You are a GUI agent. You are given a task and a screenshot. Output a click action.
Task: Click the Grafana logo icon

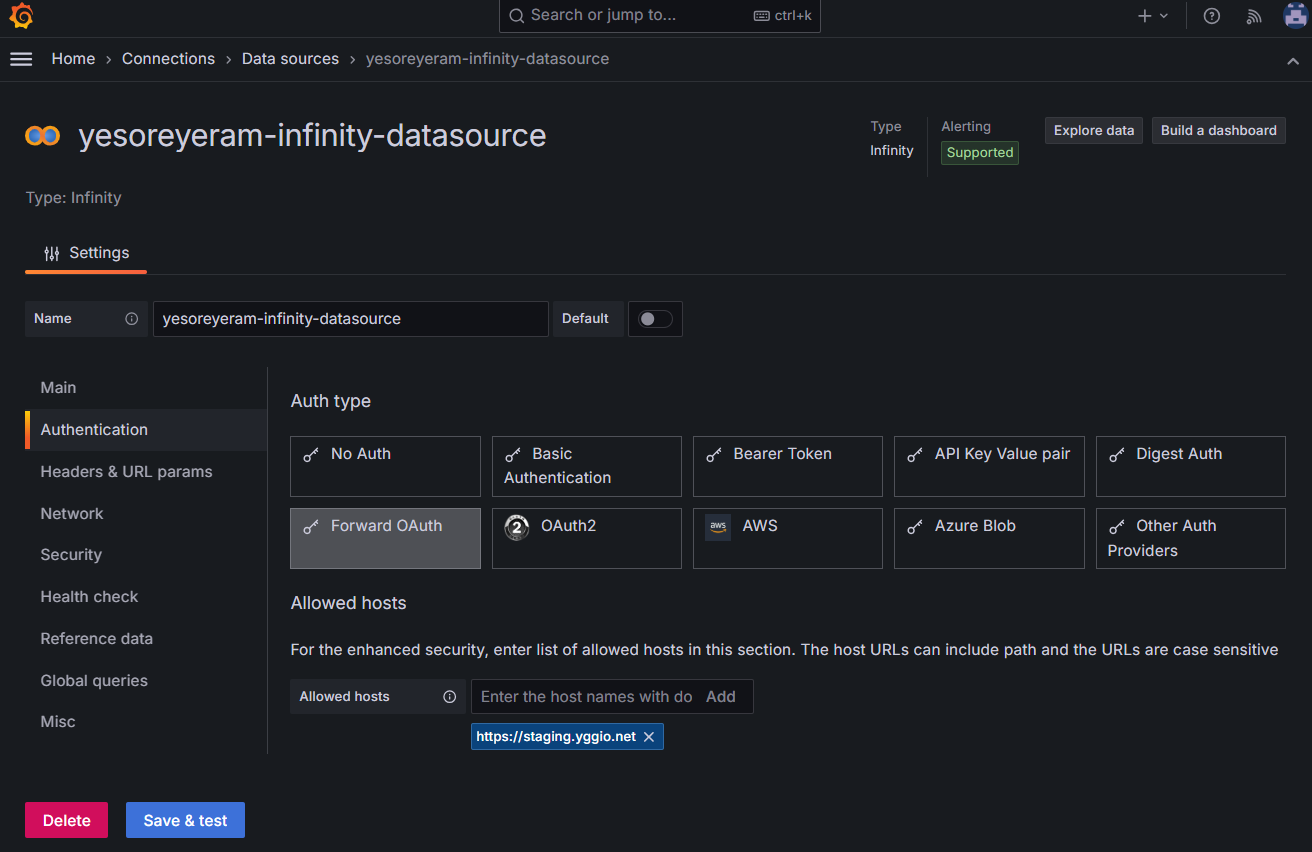coord(21,16)
